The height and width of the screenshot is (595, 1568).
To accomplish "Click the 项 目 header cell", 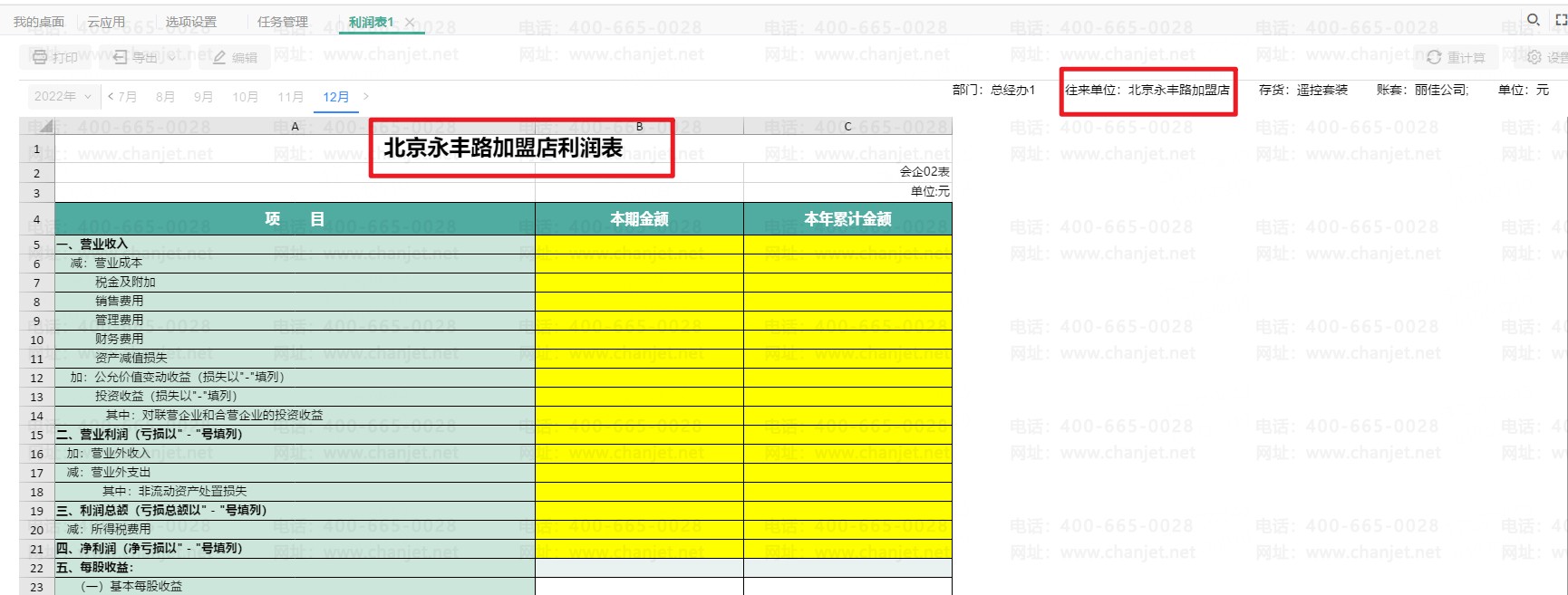I will 295,218.
